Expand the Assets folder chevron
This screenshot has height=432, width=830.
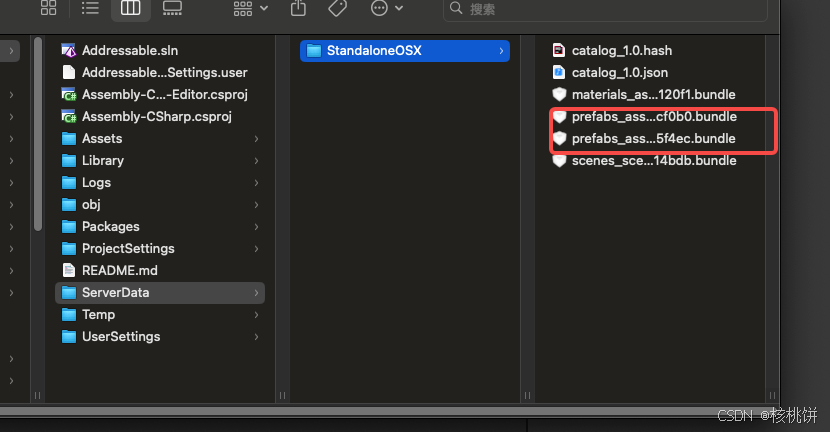pos(256,139)
